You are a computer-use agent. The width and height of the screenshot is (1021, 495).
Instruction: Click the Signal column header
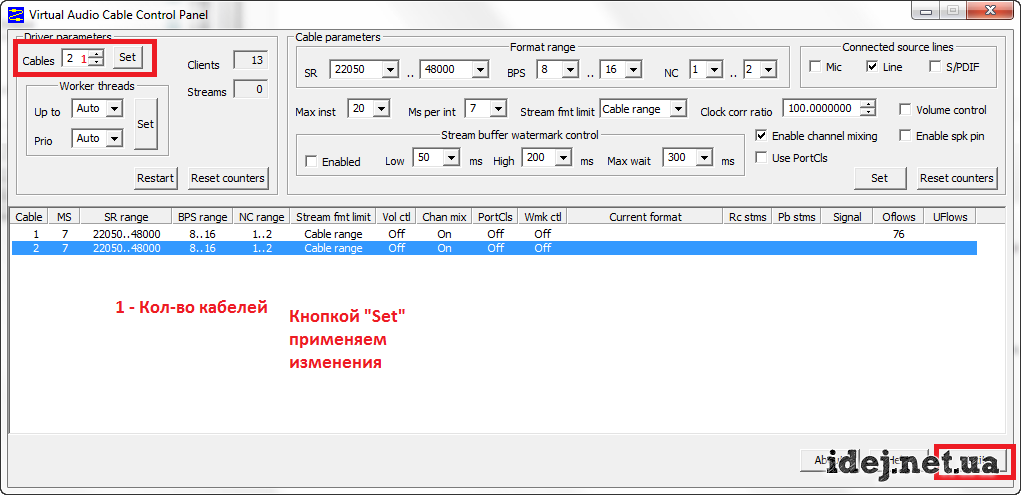[847, 217]
